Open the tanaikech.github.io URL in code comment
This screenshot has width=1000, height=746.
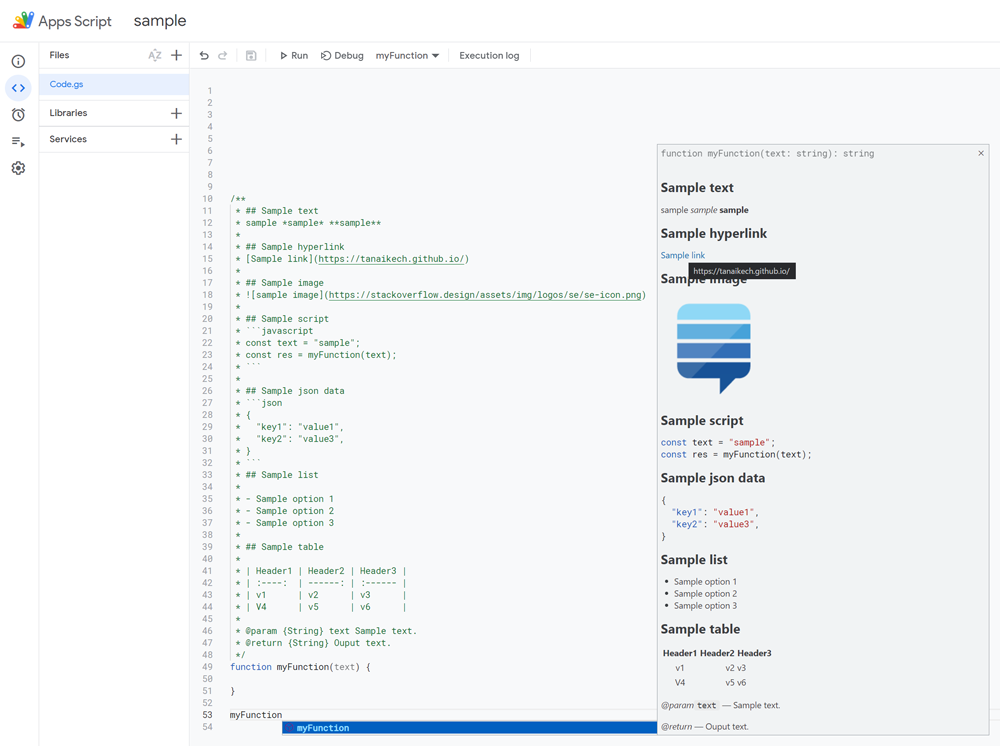click(391, 259)
